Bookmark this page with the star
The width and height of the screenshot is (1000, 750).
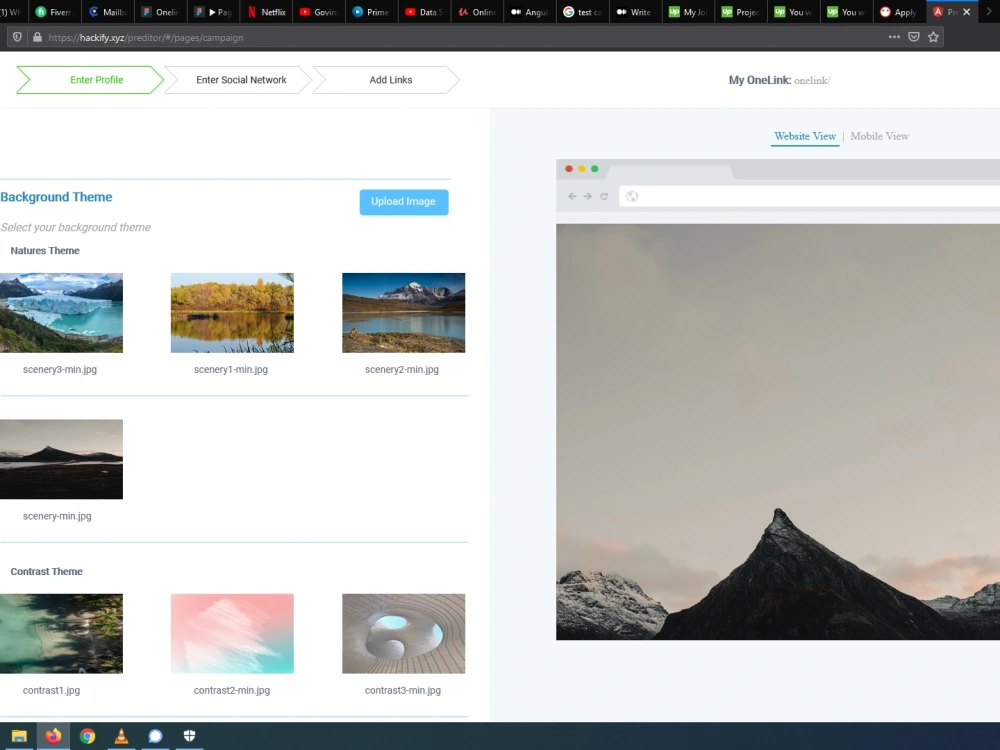pyautogui.click(x=933, y=37)
